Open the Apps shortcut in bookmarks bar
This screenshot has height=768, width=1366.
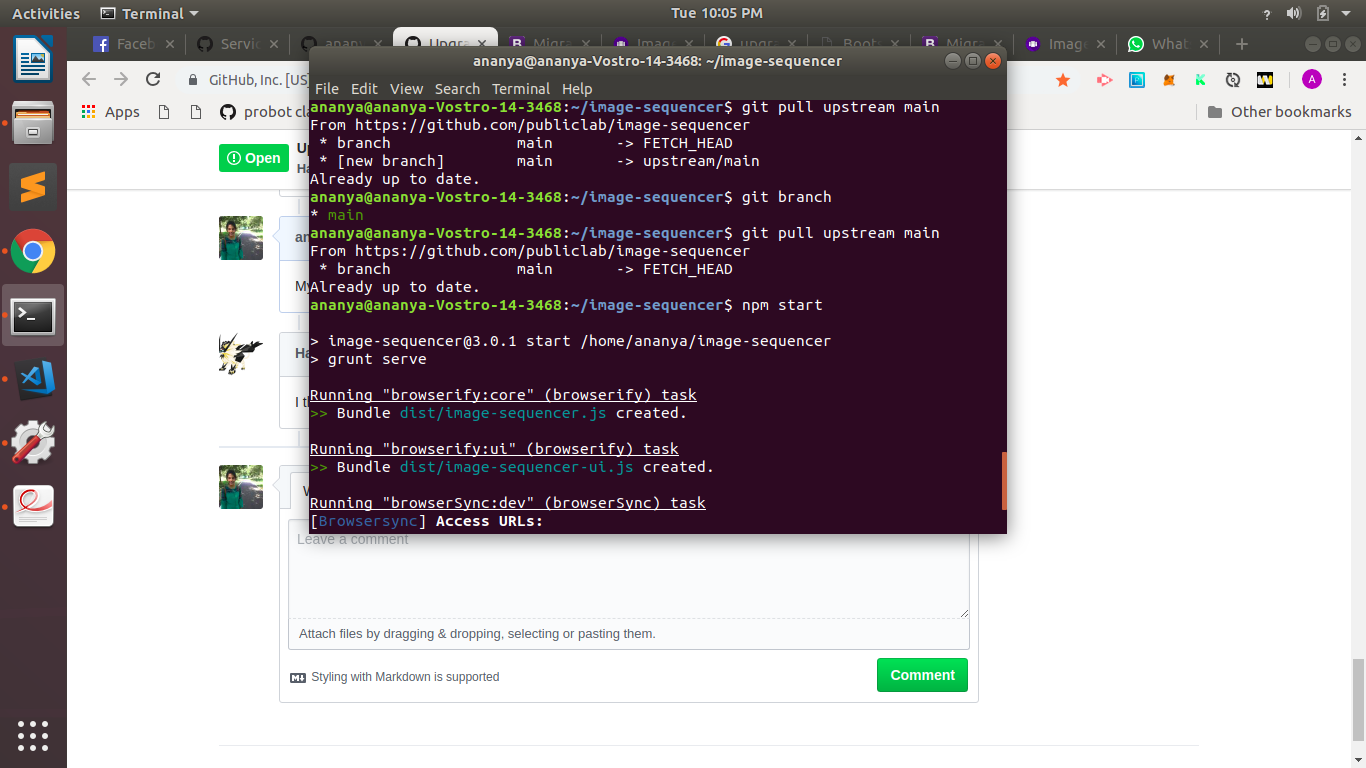coord(110,112)
